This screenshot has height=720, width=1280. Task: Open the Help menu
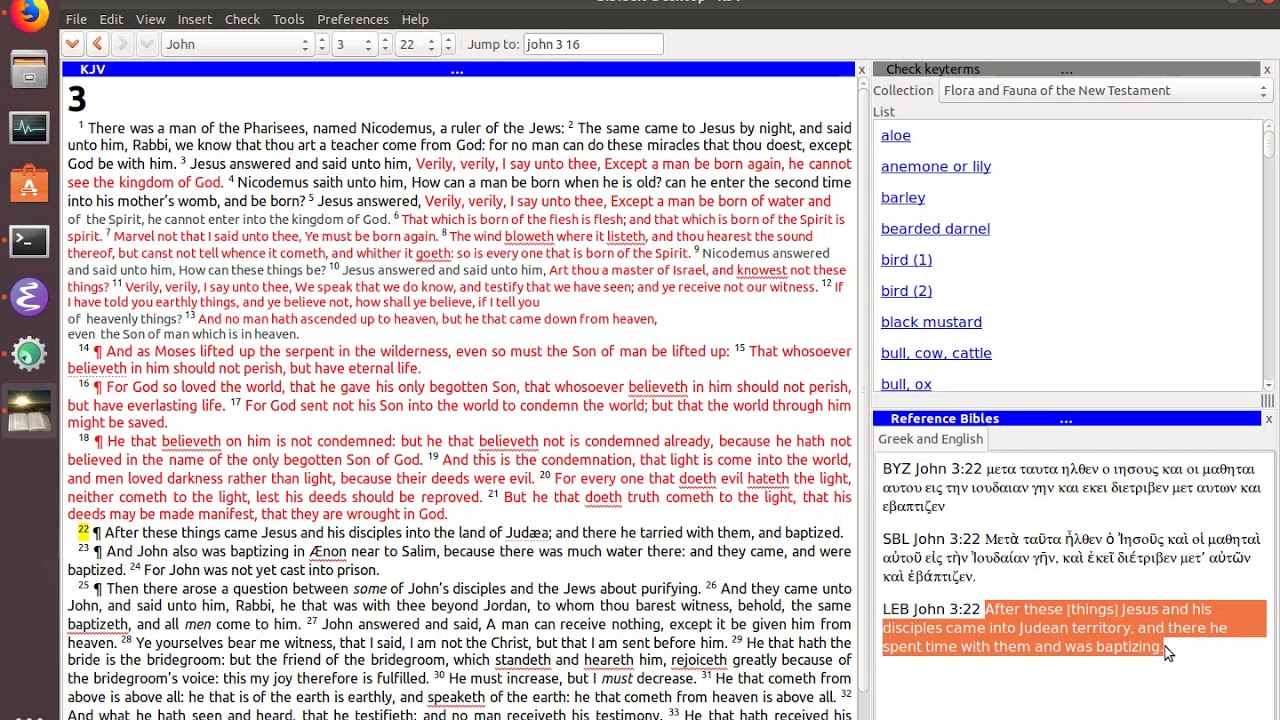pyautogui.click(x=415, y=19)
